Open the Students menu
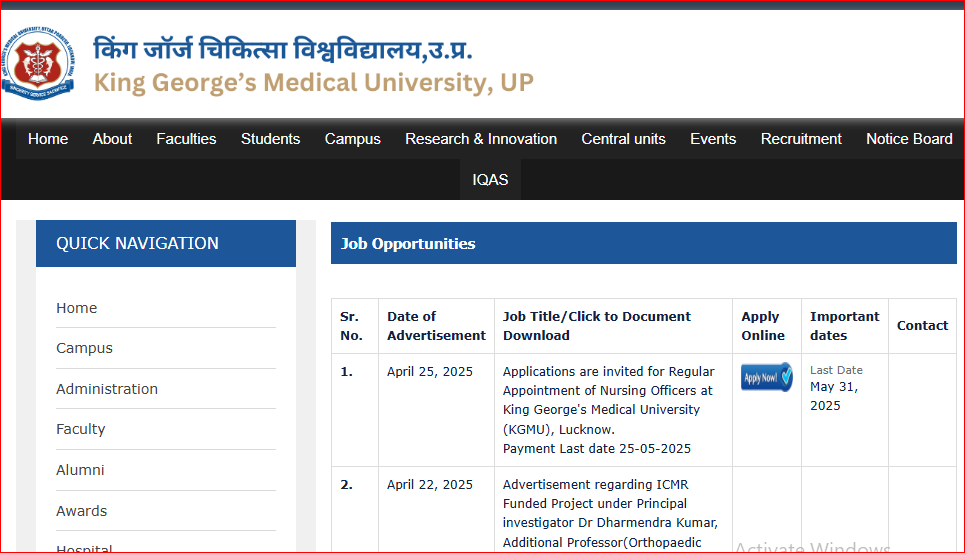 [x=270, y=139]
